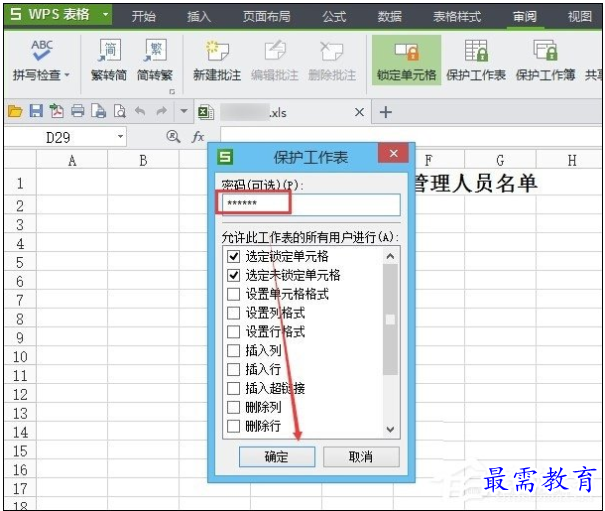Expand the quick access toolbar dropdown
Viewport: 605px width, 511px height.
pos(184,111)
